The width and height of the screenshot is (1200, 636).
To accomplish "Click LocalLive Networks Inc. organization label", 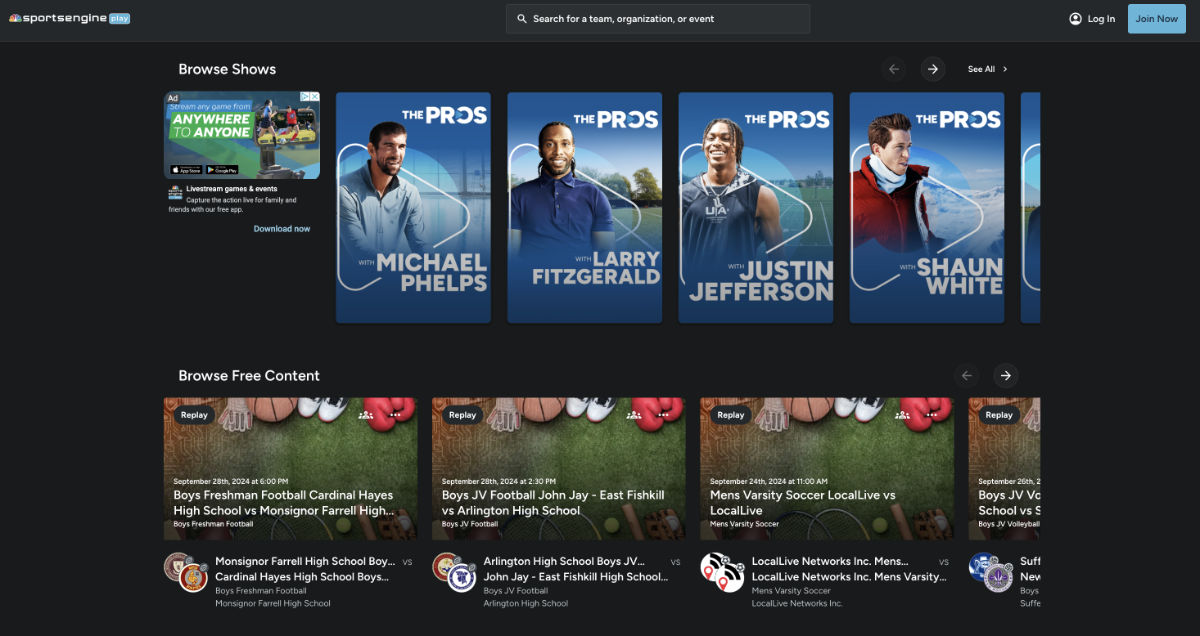I will click(x=797, y=604).
